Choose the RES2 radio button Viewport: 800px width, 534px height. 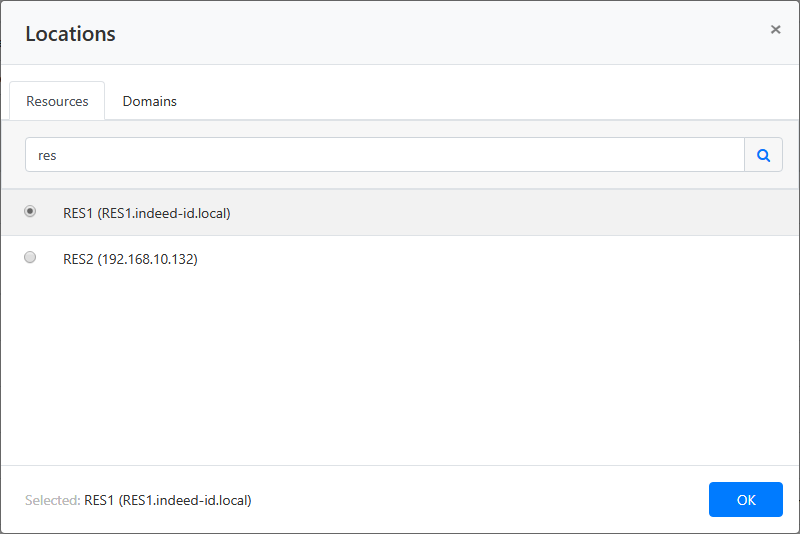point(30,258)
